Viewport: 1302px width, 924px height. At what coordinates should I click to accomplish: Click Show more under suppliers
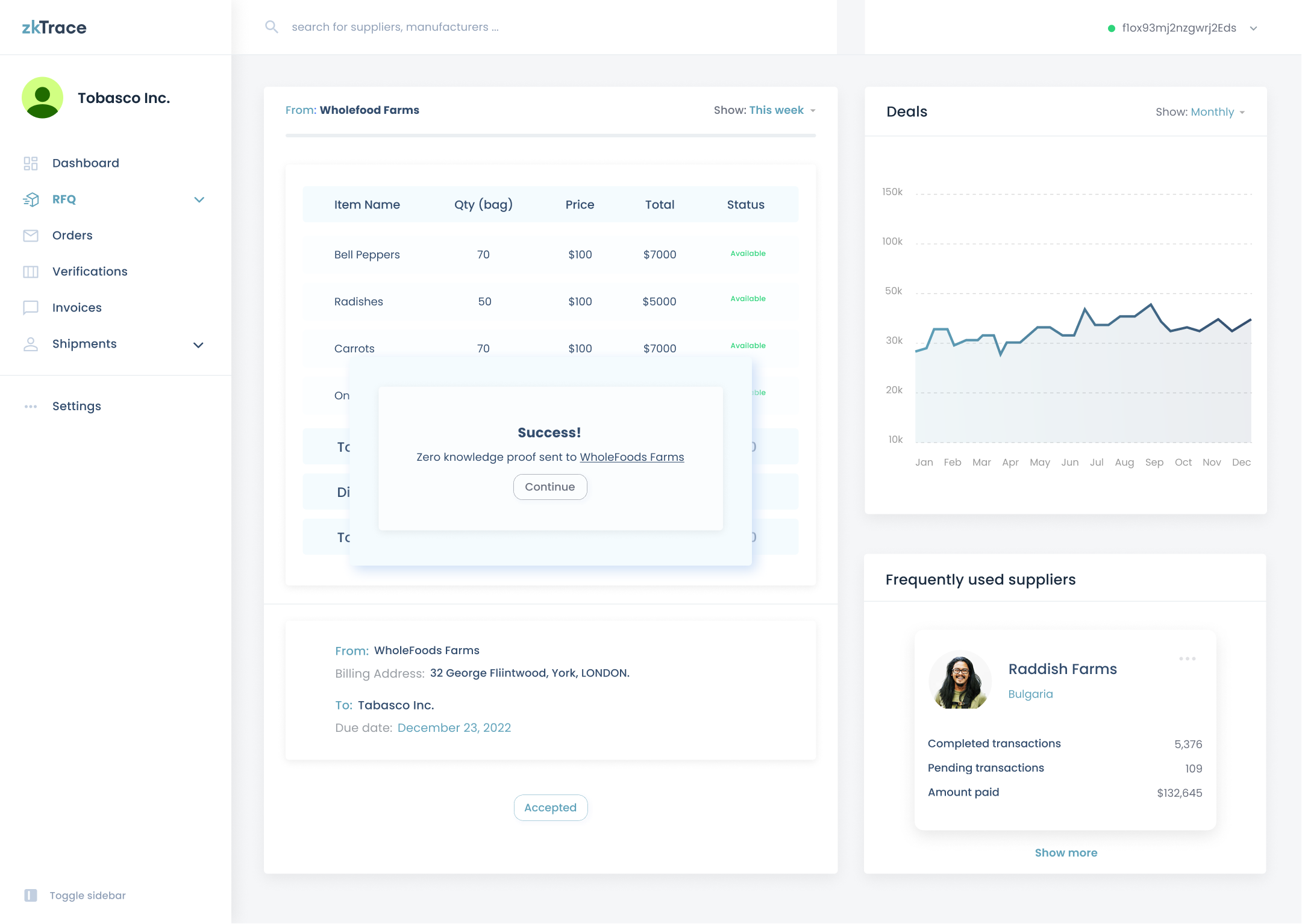tap(1066, 852)
